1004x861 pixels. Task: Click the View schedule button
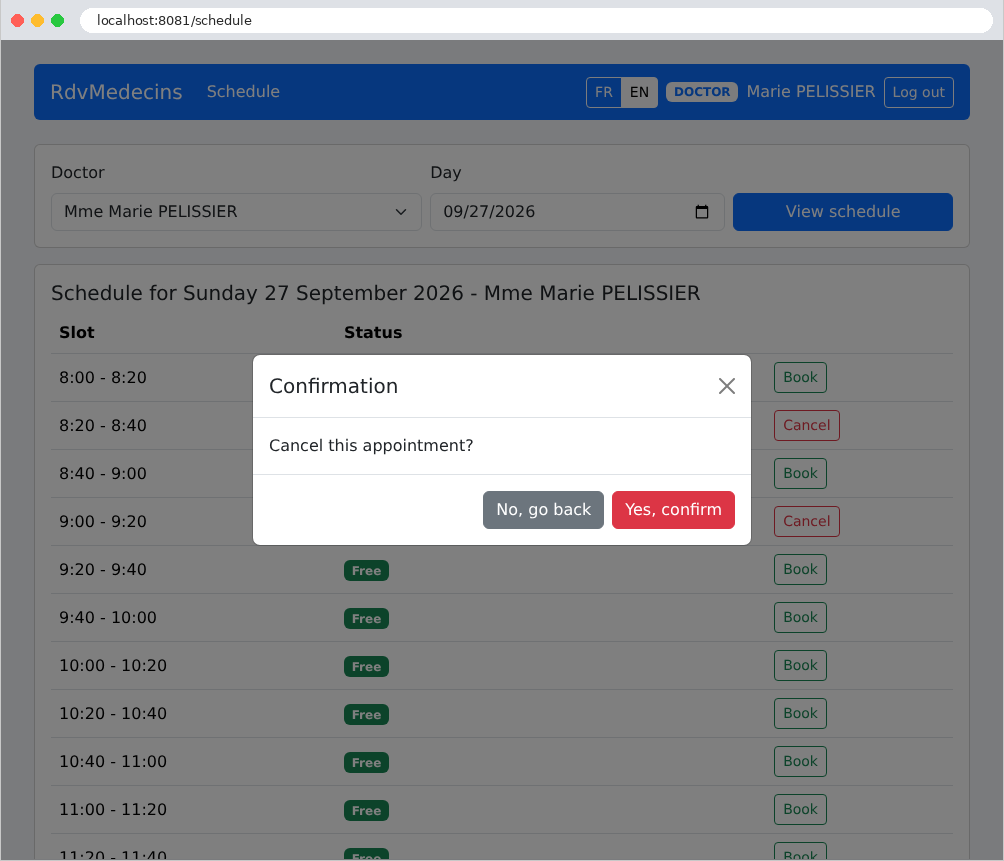843,212
